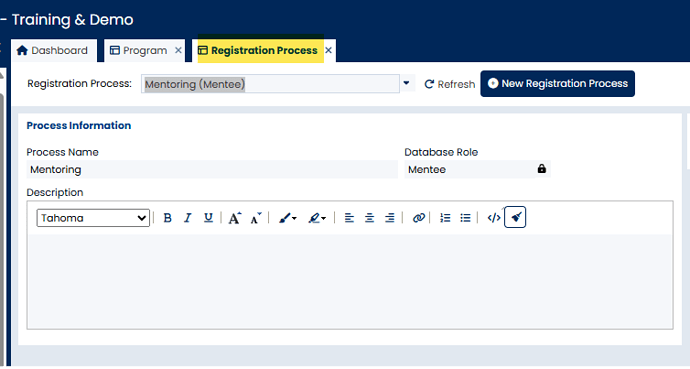Open highlight color marker dropdown
Viewport: 690px width, 369px height.
click(317, 218)
